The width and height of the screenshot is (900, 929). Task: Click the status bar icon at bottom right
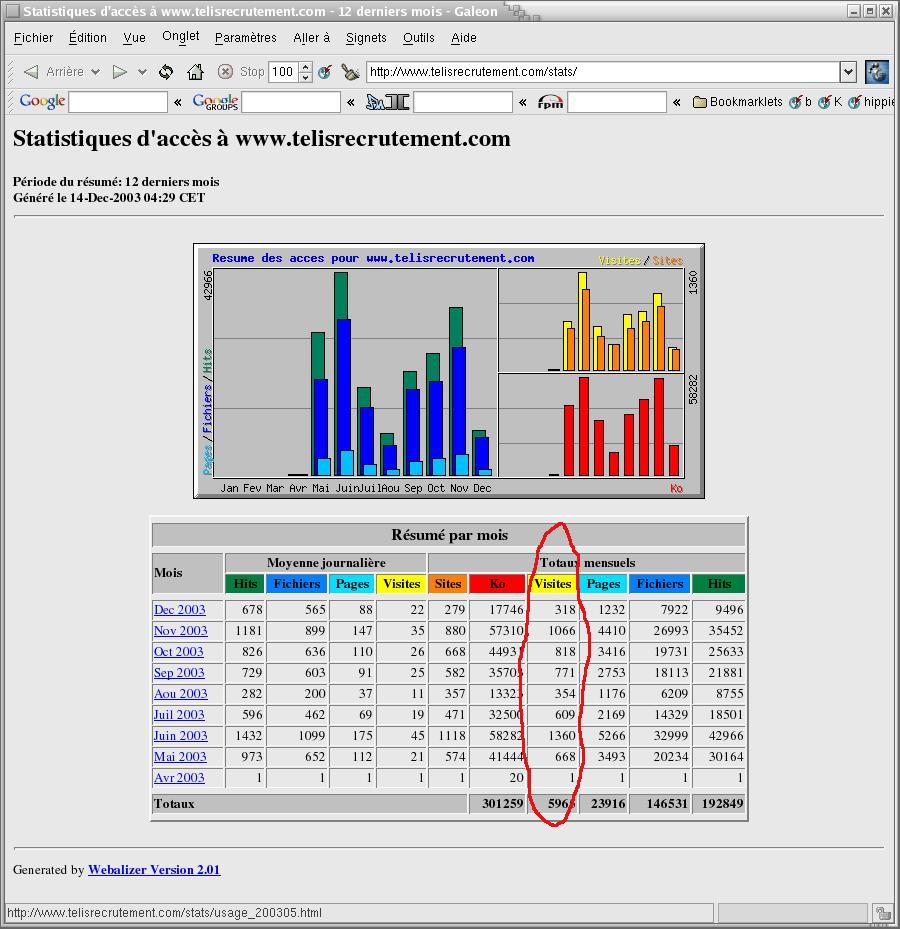(x=883, y=912)
